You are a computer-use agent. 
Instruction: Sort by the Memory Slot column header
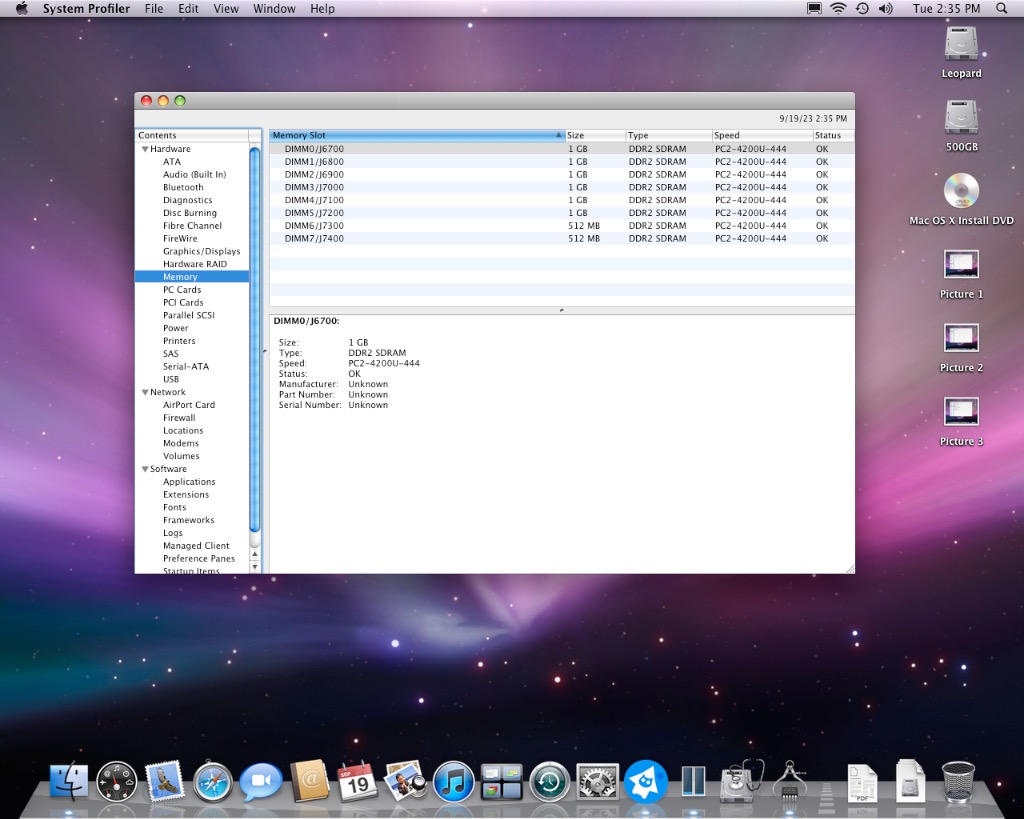click(417, 135)
